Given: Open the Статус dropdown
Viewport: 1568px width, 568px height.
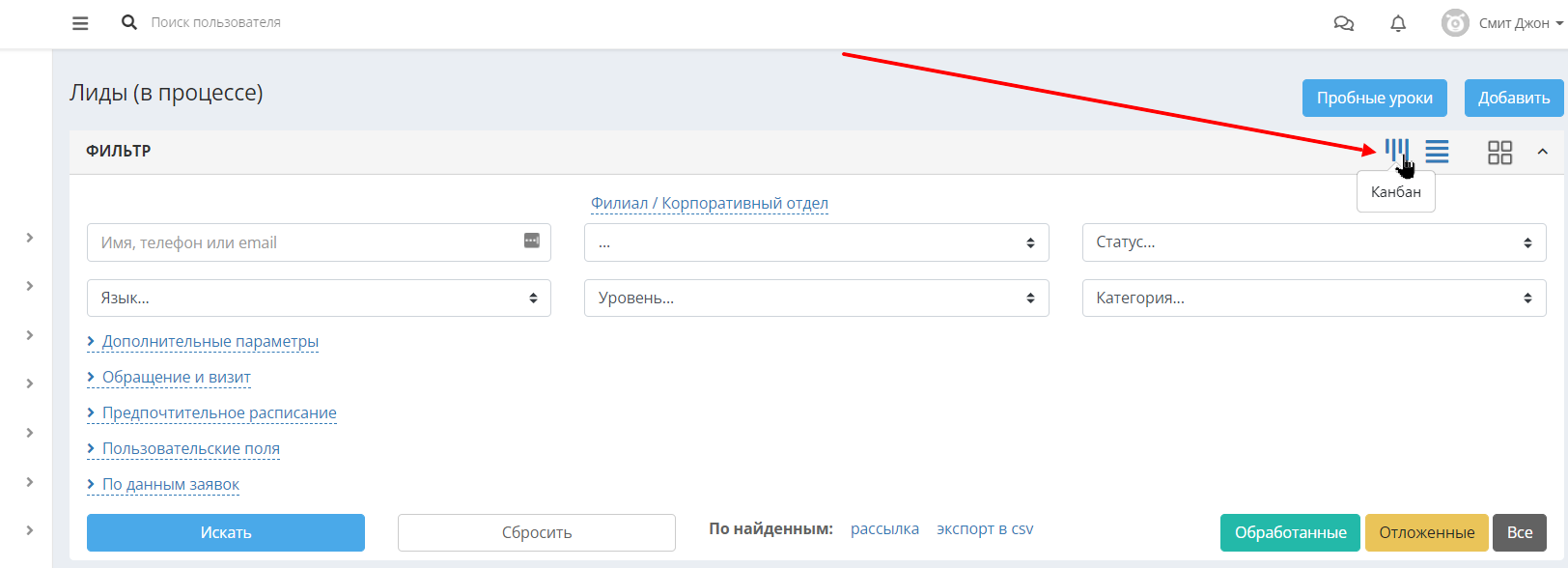Looking at the screenshot, I should click(x=1314, y=242).
